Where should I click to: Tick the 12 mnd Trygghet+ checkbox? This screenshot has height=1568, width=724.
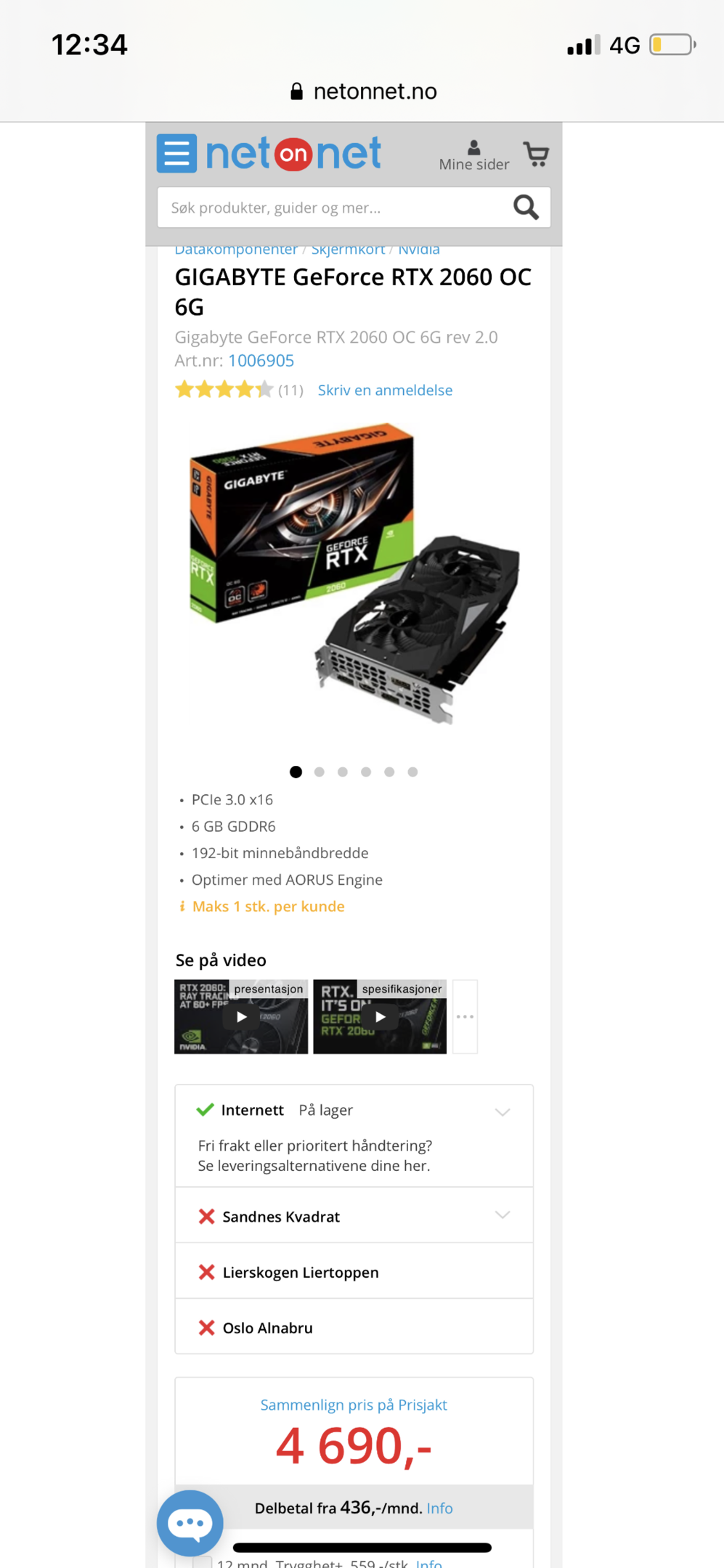[x=203, y=1562]
